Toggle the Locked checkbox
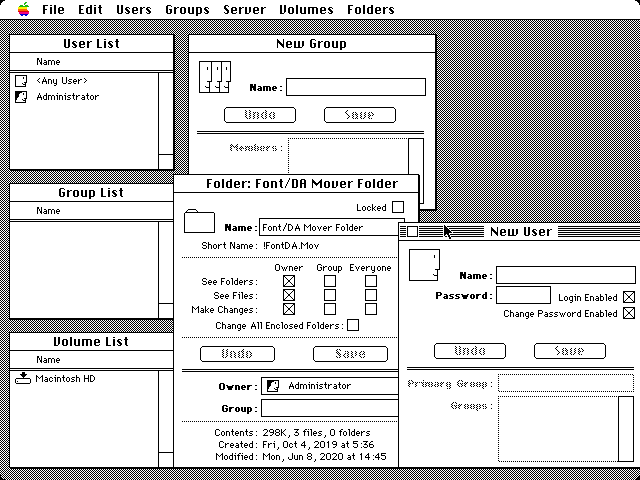This screenshot has height=480, width=640. coord(398,207)
